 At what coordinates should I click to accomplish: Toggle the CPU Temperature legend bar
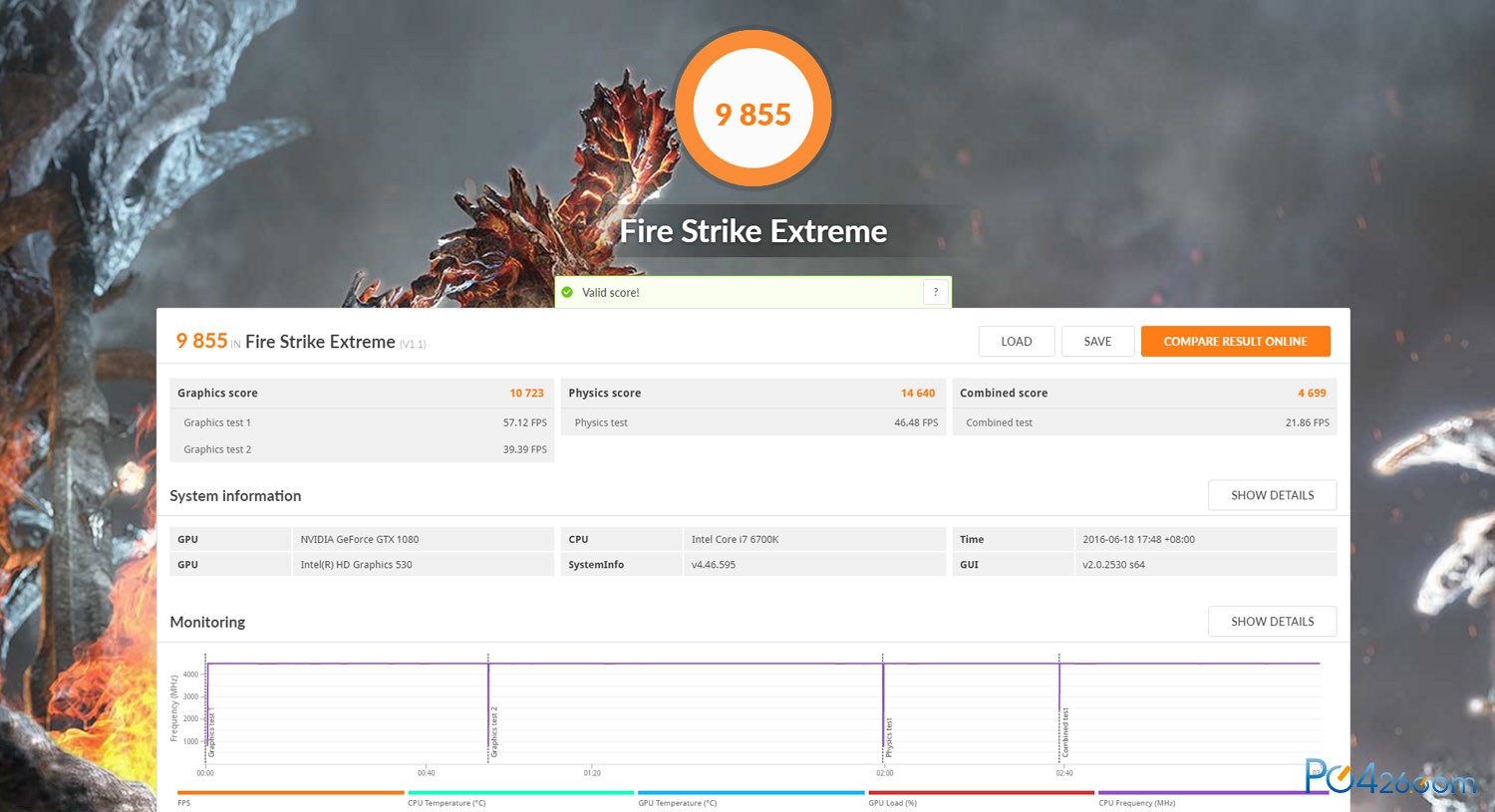520,793
